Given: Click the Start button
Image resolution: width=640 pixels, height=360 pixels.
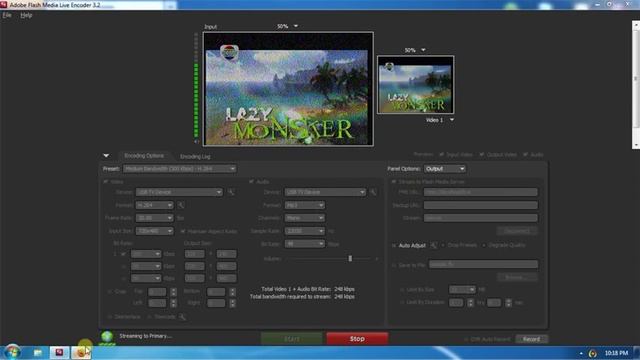Looking at the screenshot, I should [x=291, y=339].
